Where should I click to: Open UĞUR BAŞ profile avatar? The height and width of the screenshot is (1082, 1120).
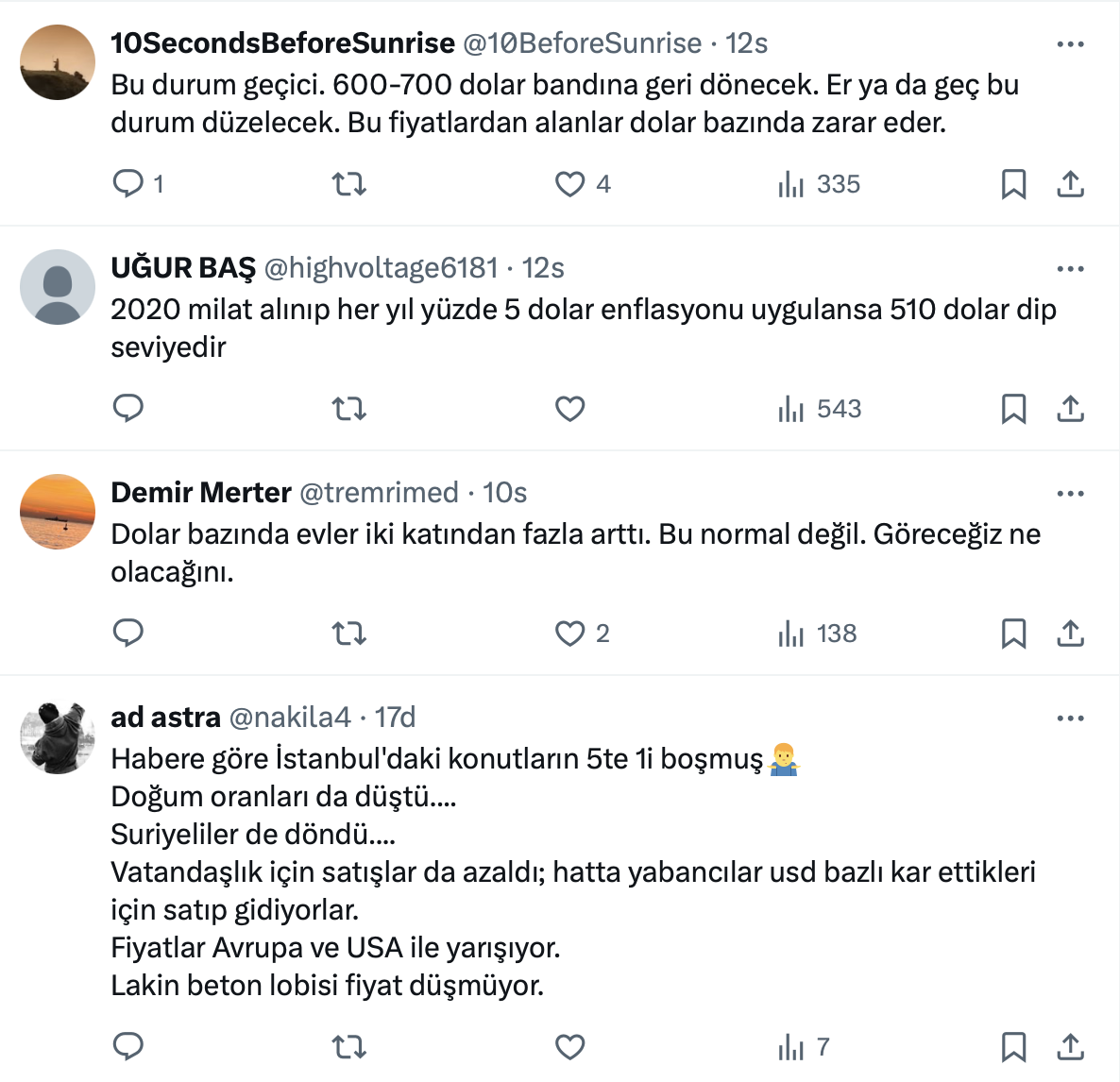tap(58, 287)
